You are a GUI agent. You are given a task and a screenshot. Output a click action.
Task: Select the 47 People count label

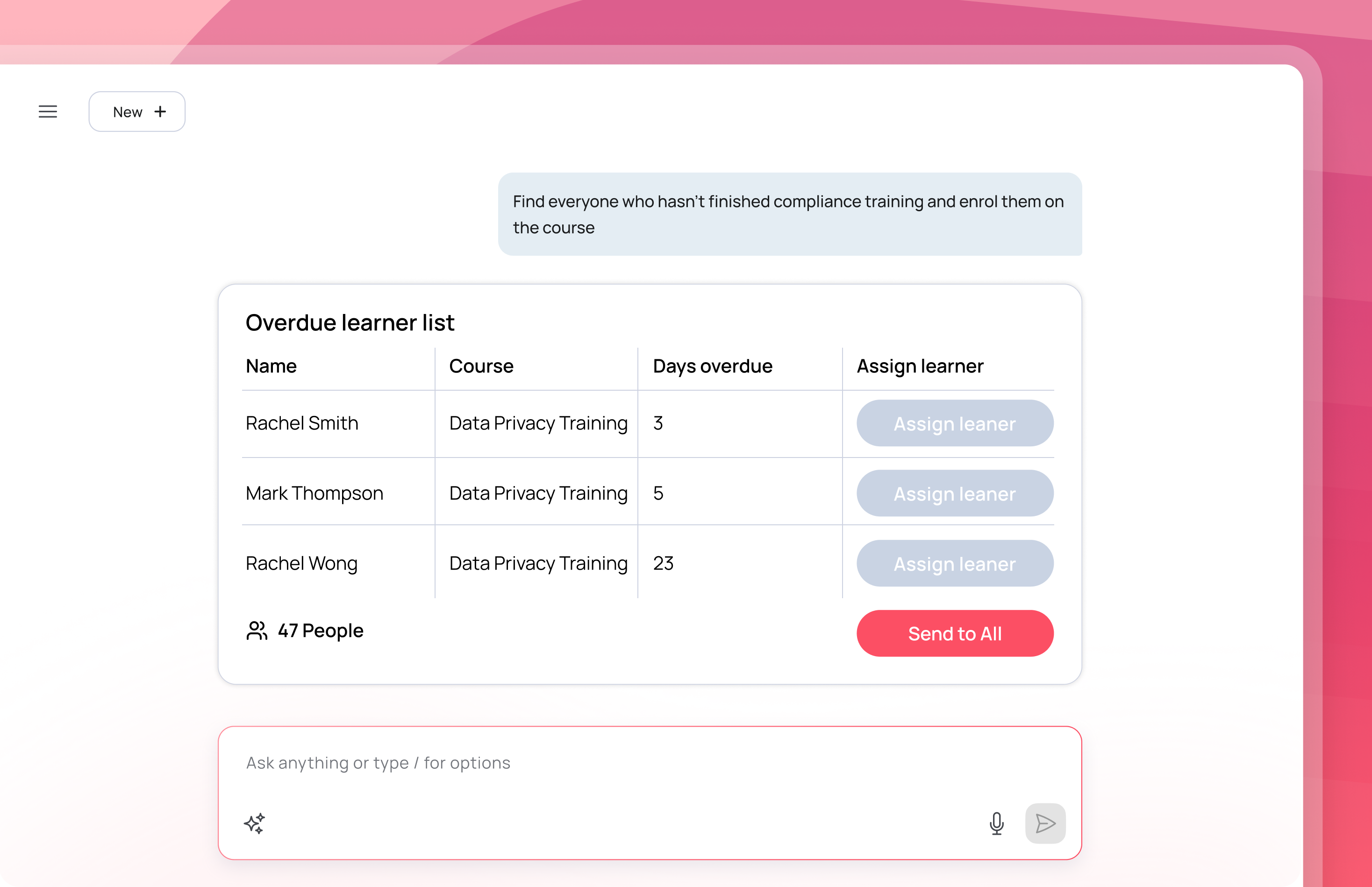click(320, 631)
